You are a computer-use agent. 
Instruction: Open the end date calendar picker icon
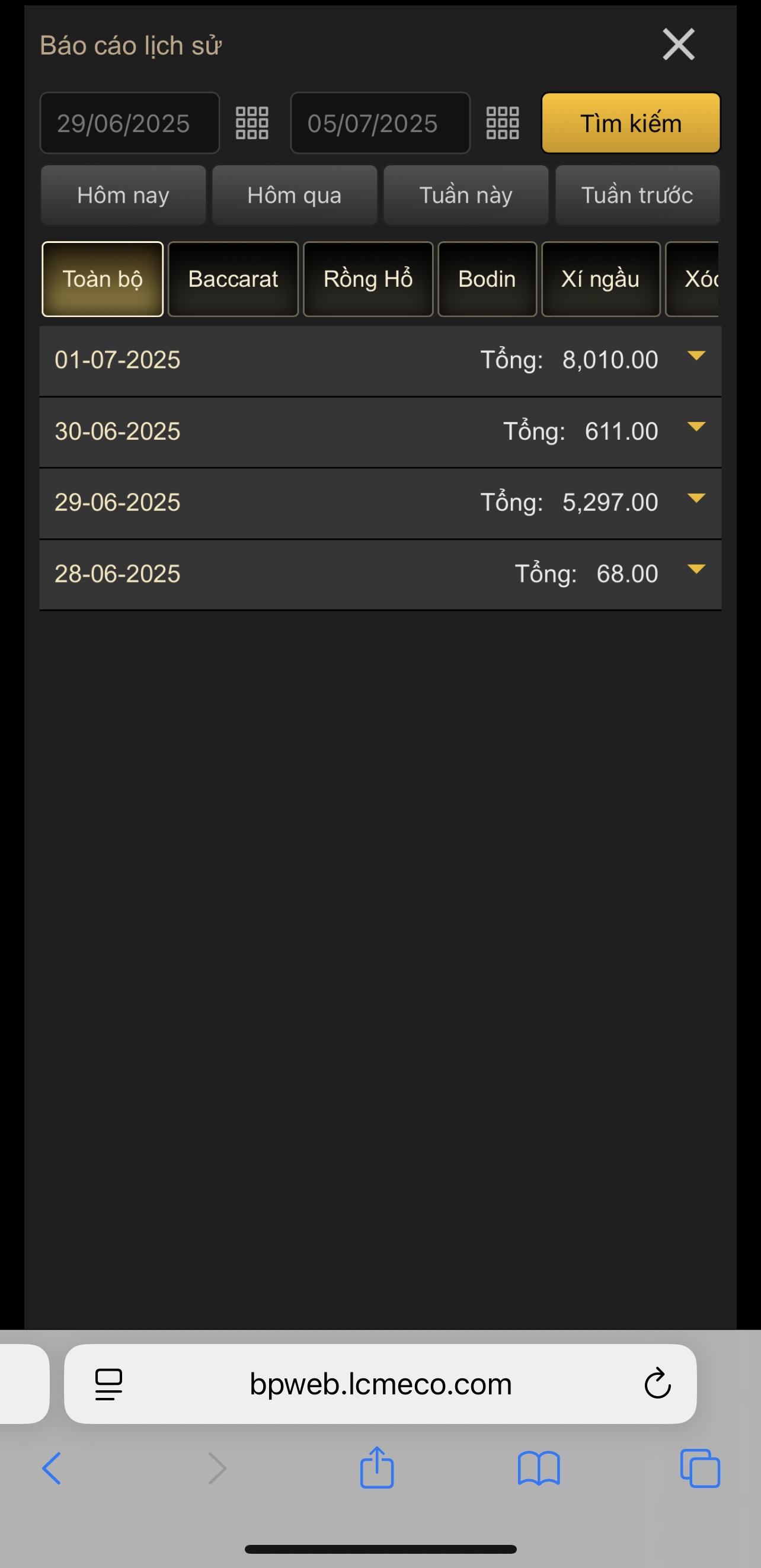coord(502,124)
